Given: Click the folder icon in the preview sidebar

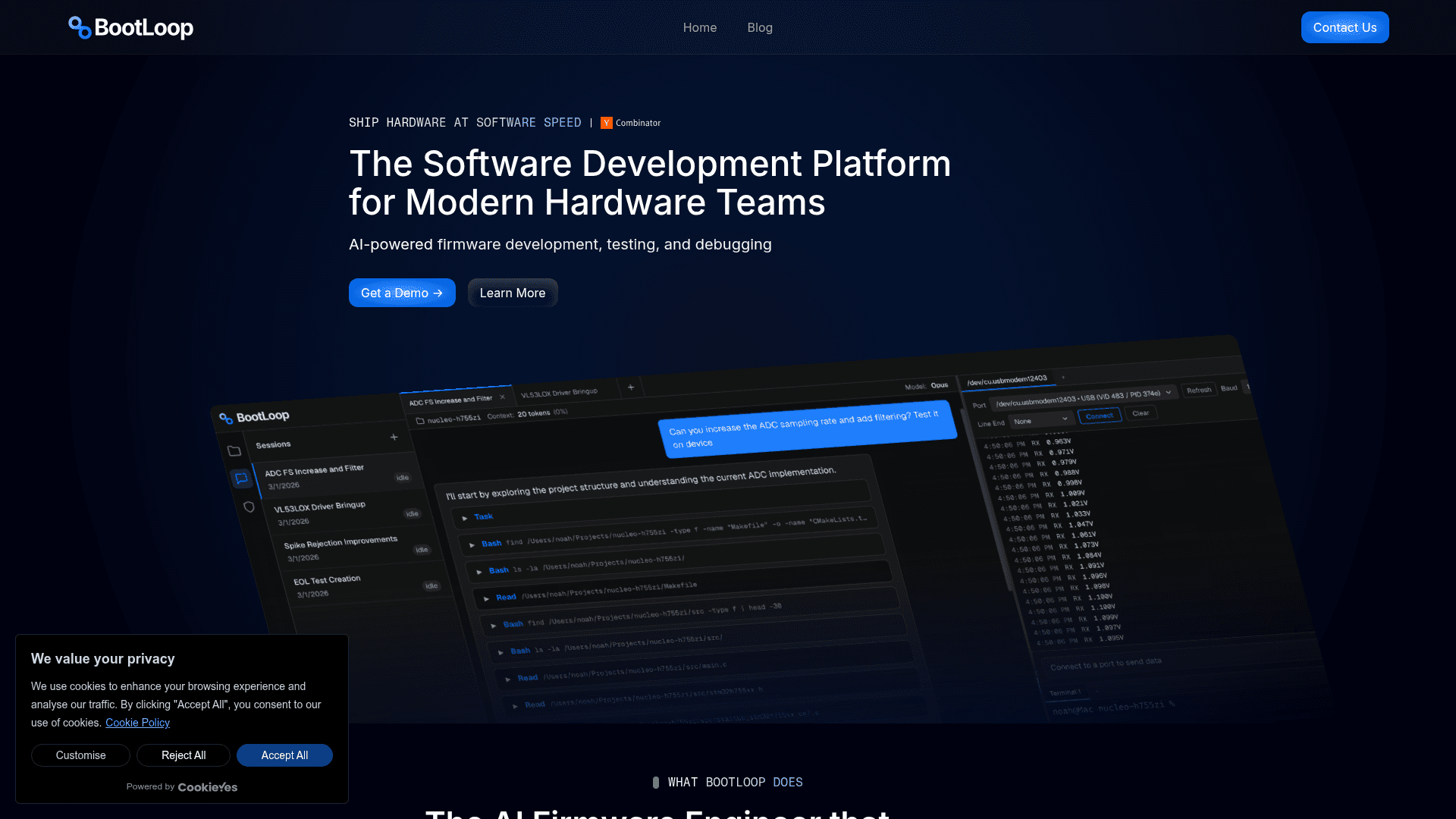Looking at the screenshot, I should tap(234, 451).
